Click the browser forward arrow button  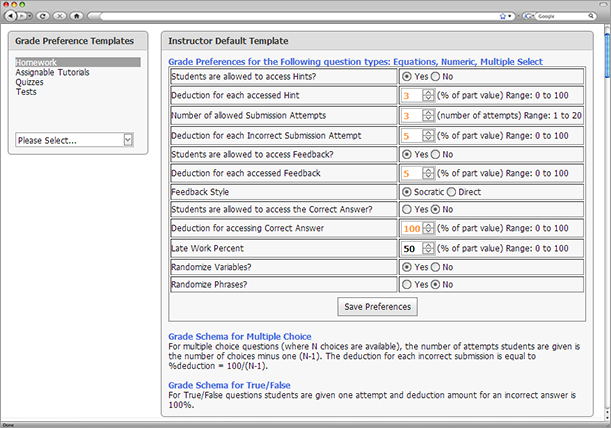pyautogui.click(x=24, y=16)
